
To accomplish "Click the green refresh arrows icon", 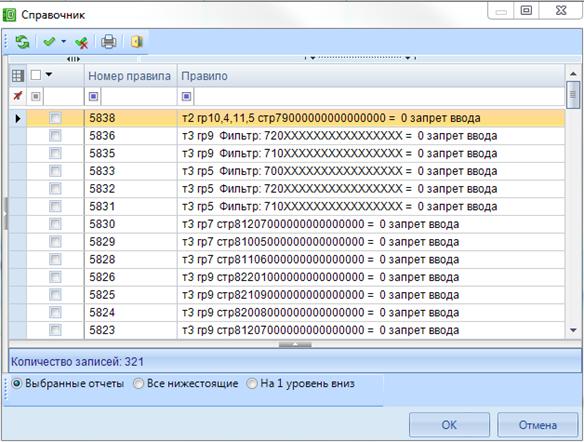I will coord(22,42).
